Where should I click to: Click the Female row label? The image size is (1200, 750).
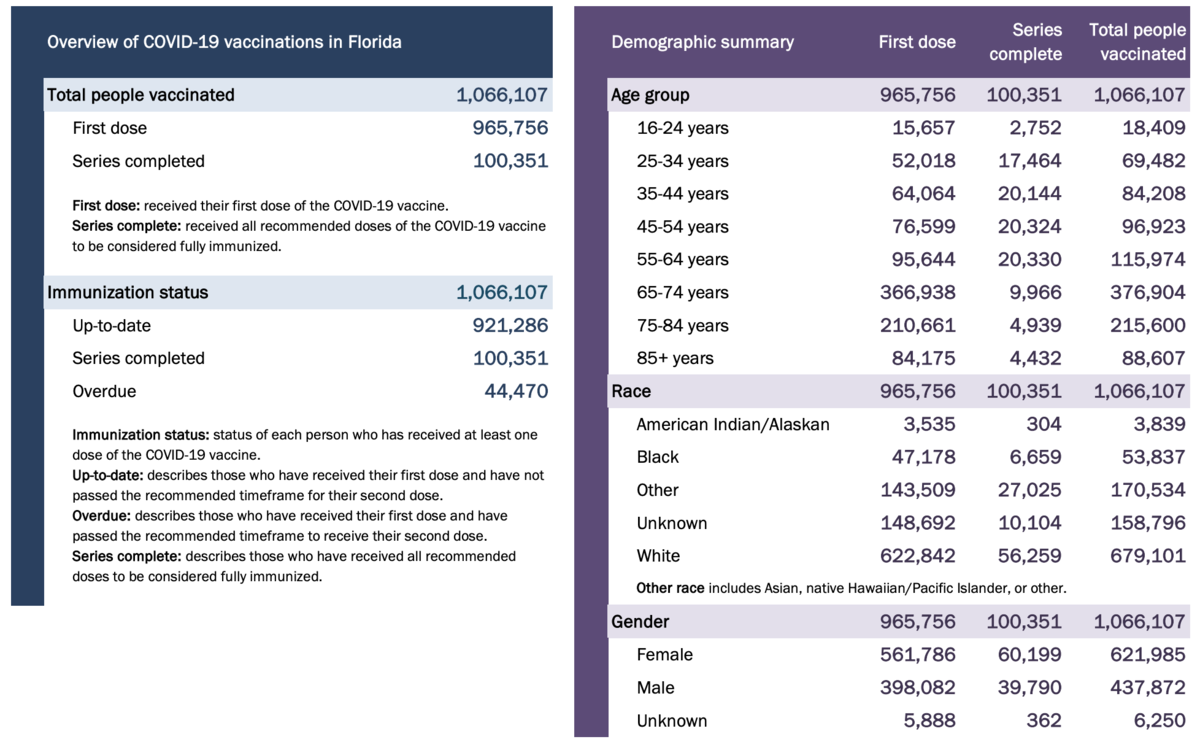pyautogui.click(x=664, y=655)
